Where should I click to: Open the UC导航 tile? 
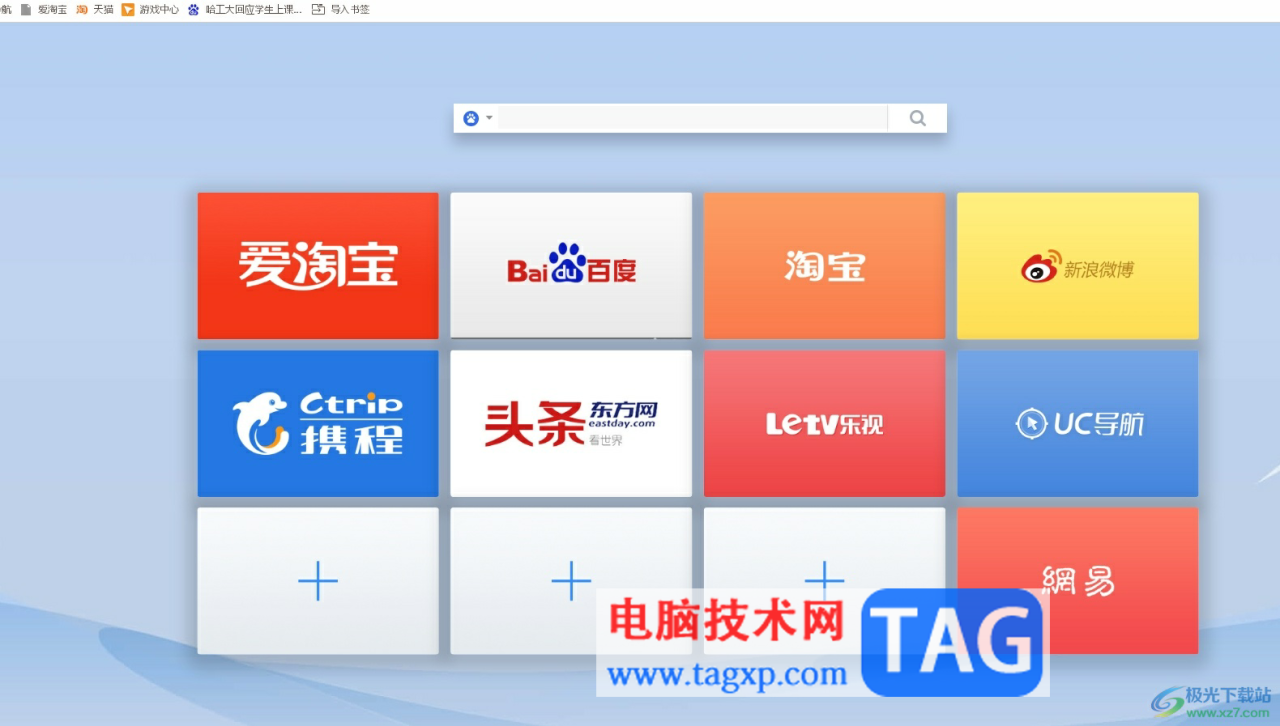pos(1077,423)
